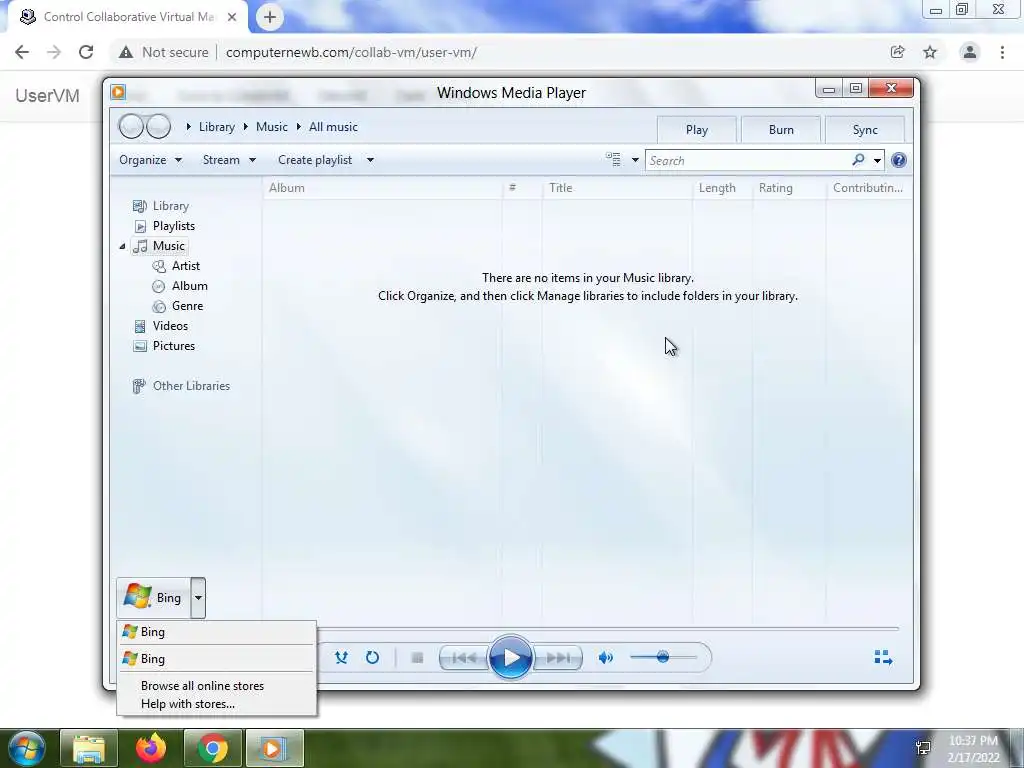Viewport: 1024px width, 768px height.
Task: Click the seek bar above the playback controls
Action: pos(607,628)
